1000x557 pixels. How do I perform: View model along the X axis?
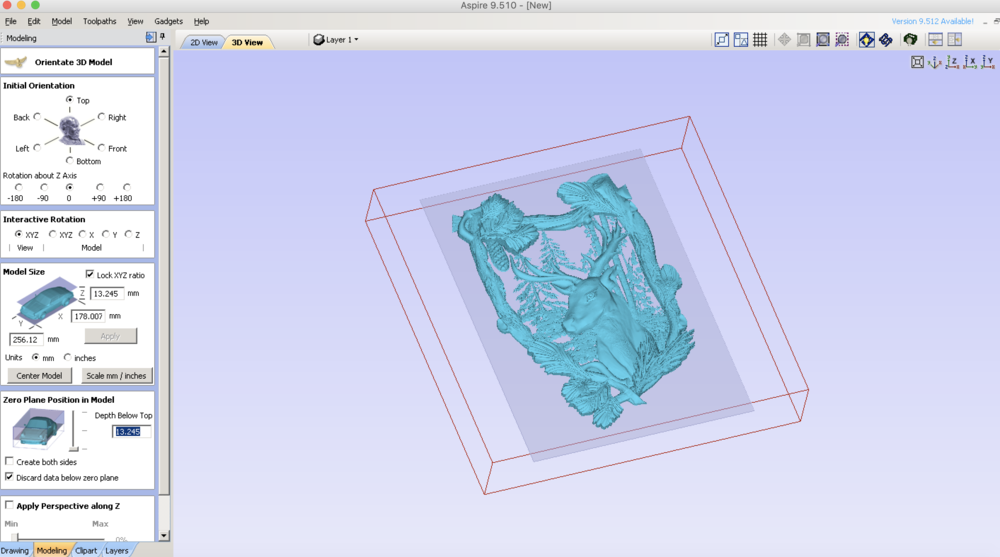[x=970, y=62]
